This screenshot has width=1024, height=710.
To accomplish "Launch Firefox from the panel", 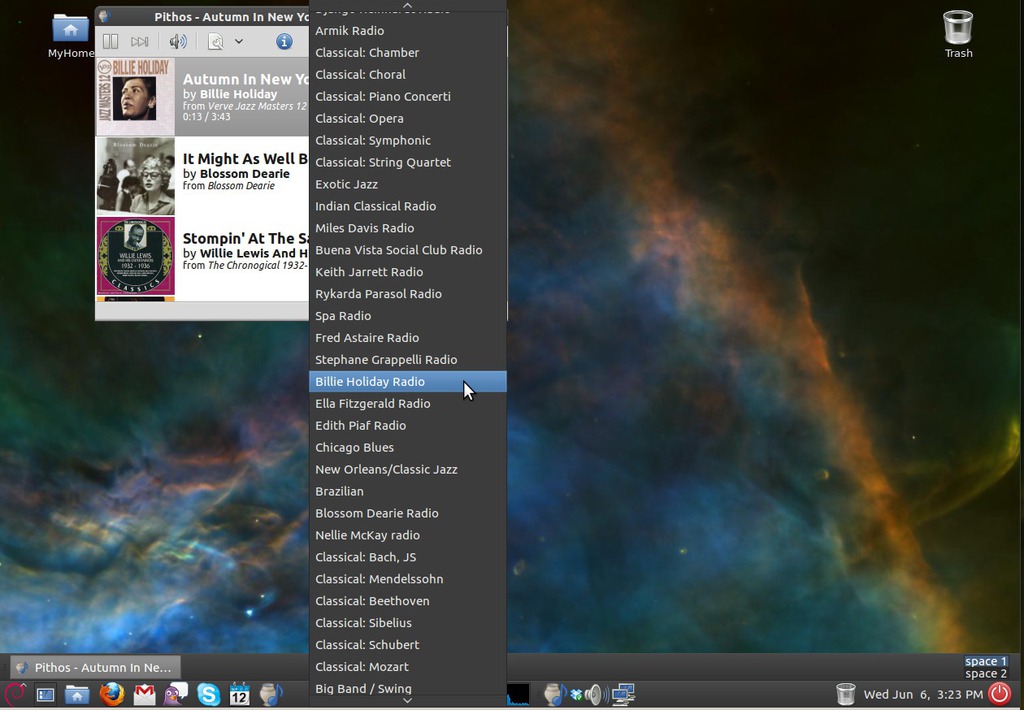I will [112, 694].
